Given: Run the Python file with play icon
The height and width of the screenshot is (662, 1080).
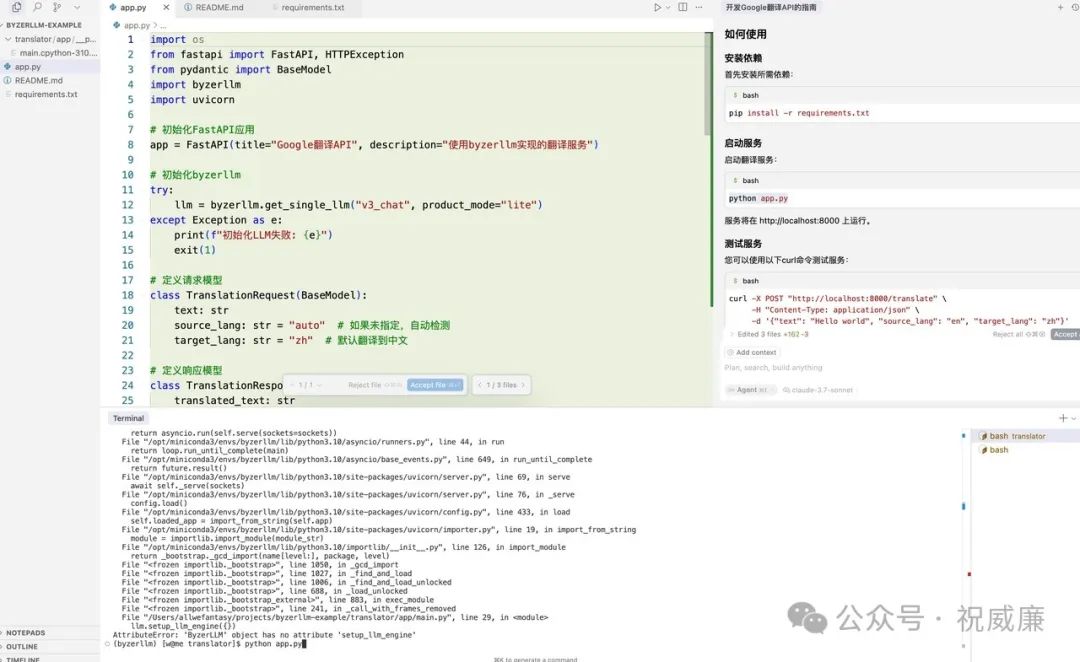Looking at the screenshot, I should pos(657,8).
